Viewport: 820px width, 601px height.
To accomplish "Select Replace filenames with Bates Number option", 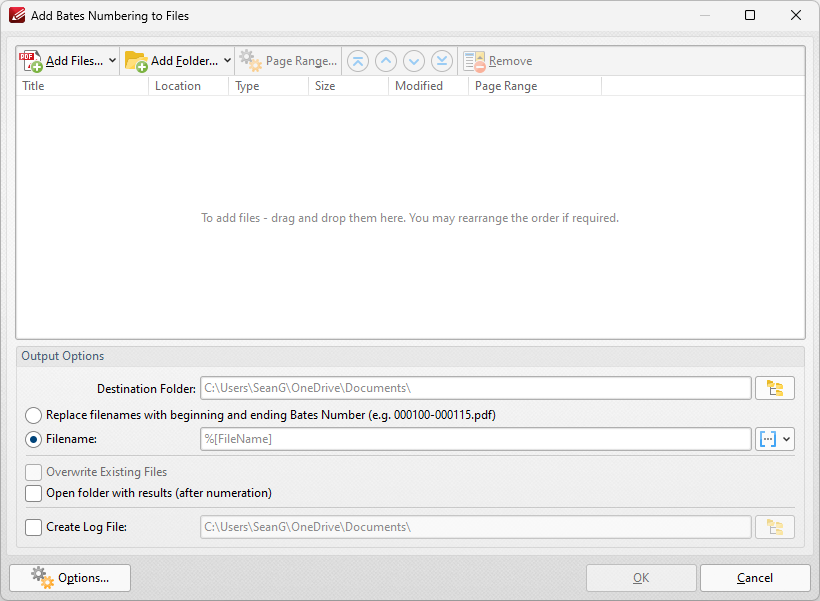I will click(x=33, y=415).
